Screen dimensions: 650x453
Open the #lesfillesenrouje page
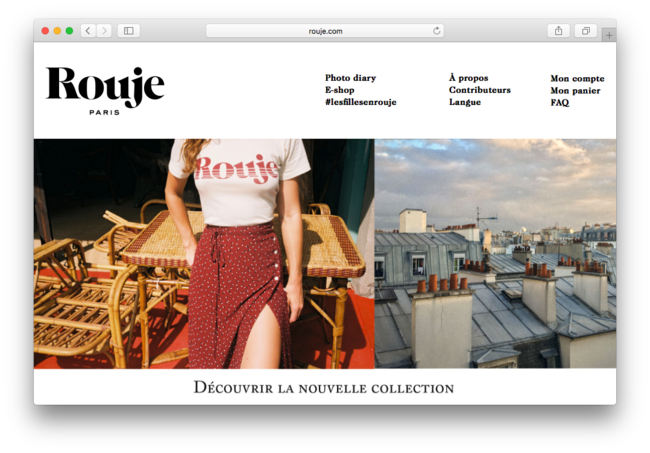[x=361, y=102]
